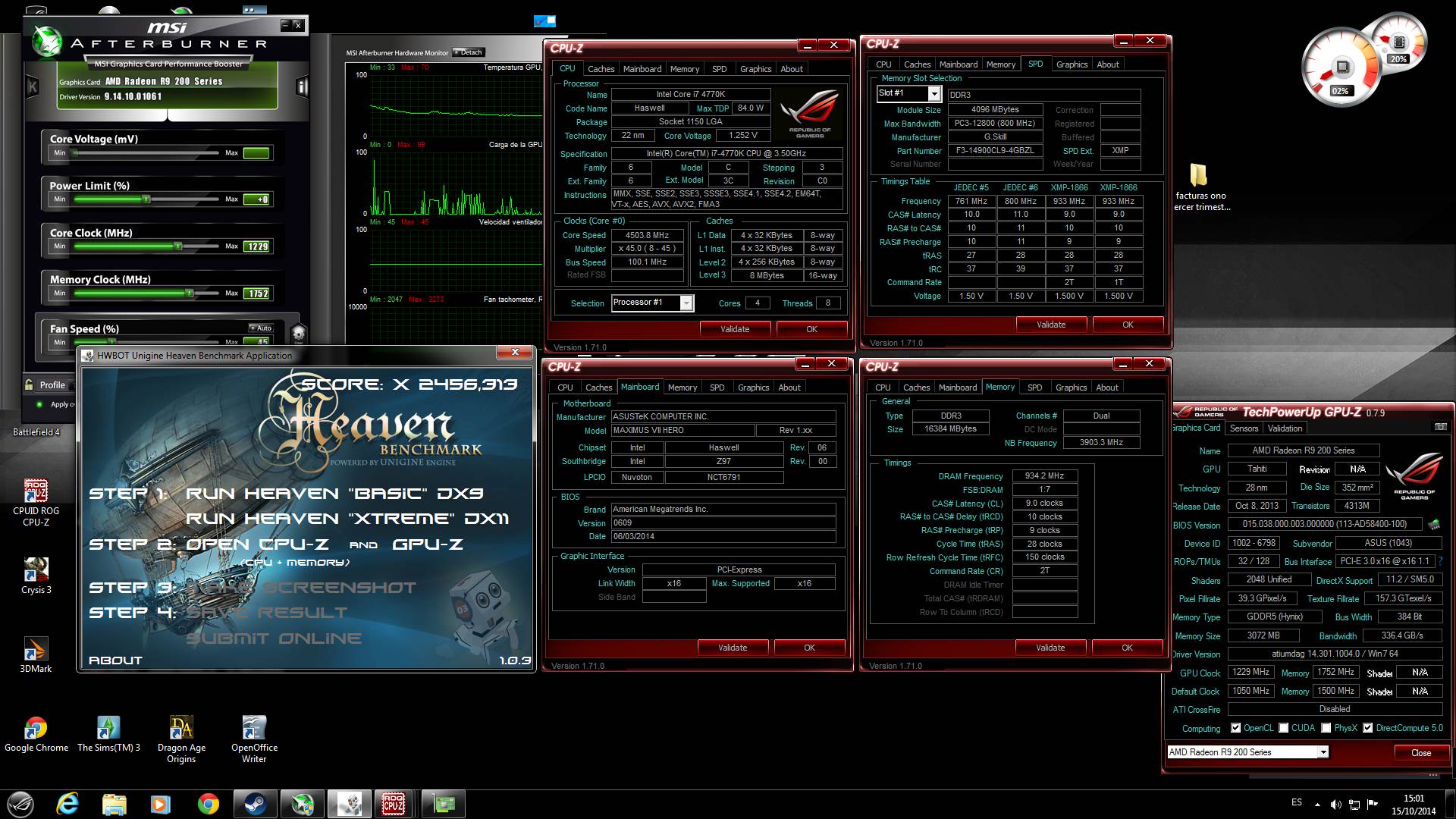Toggle the DirectCompute 5.0 checkbox
The image size is (1456, 819).
pos(1367,728)
